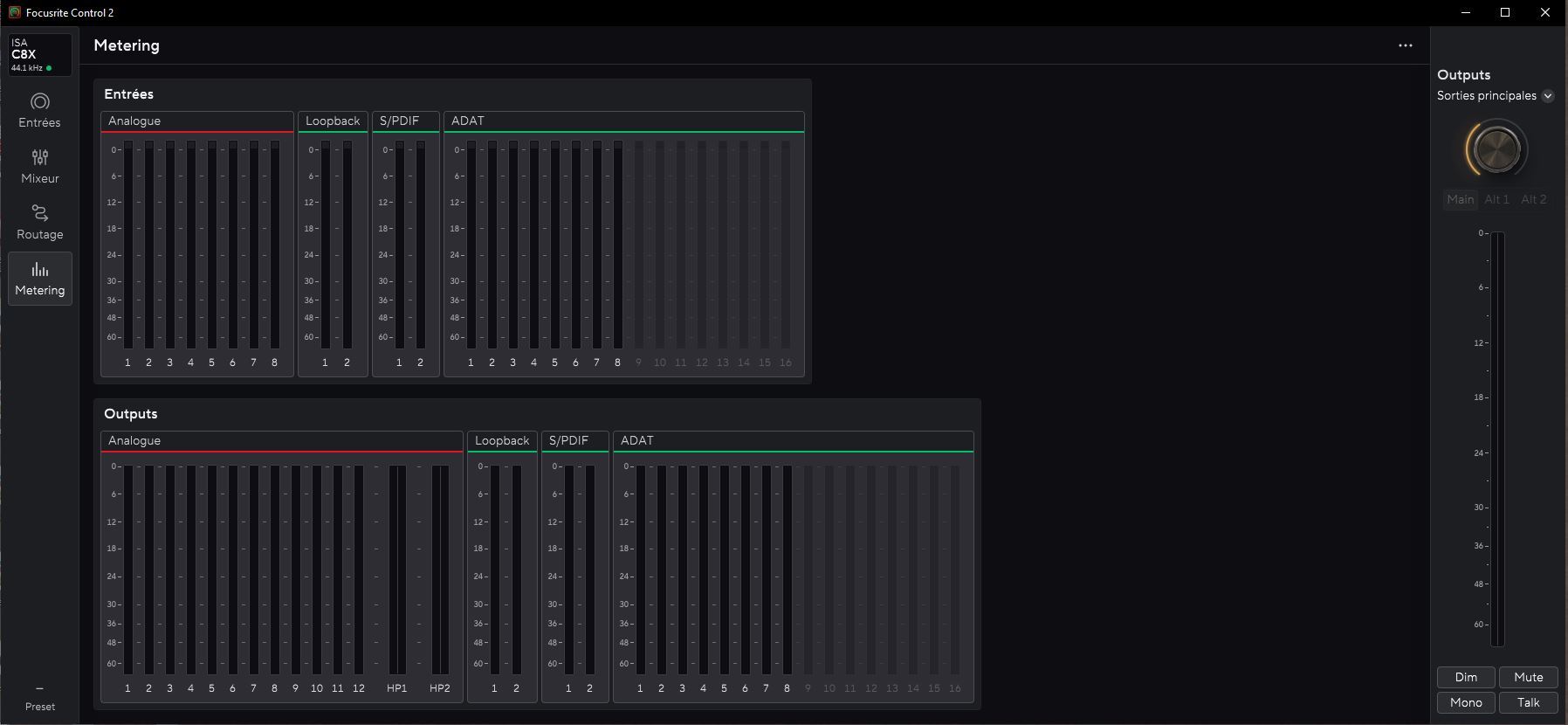Click the Entrées section title
This screenshot has width=1568, height=725.
click(128, 94)
